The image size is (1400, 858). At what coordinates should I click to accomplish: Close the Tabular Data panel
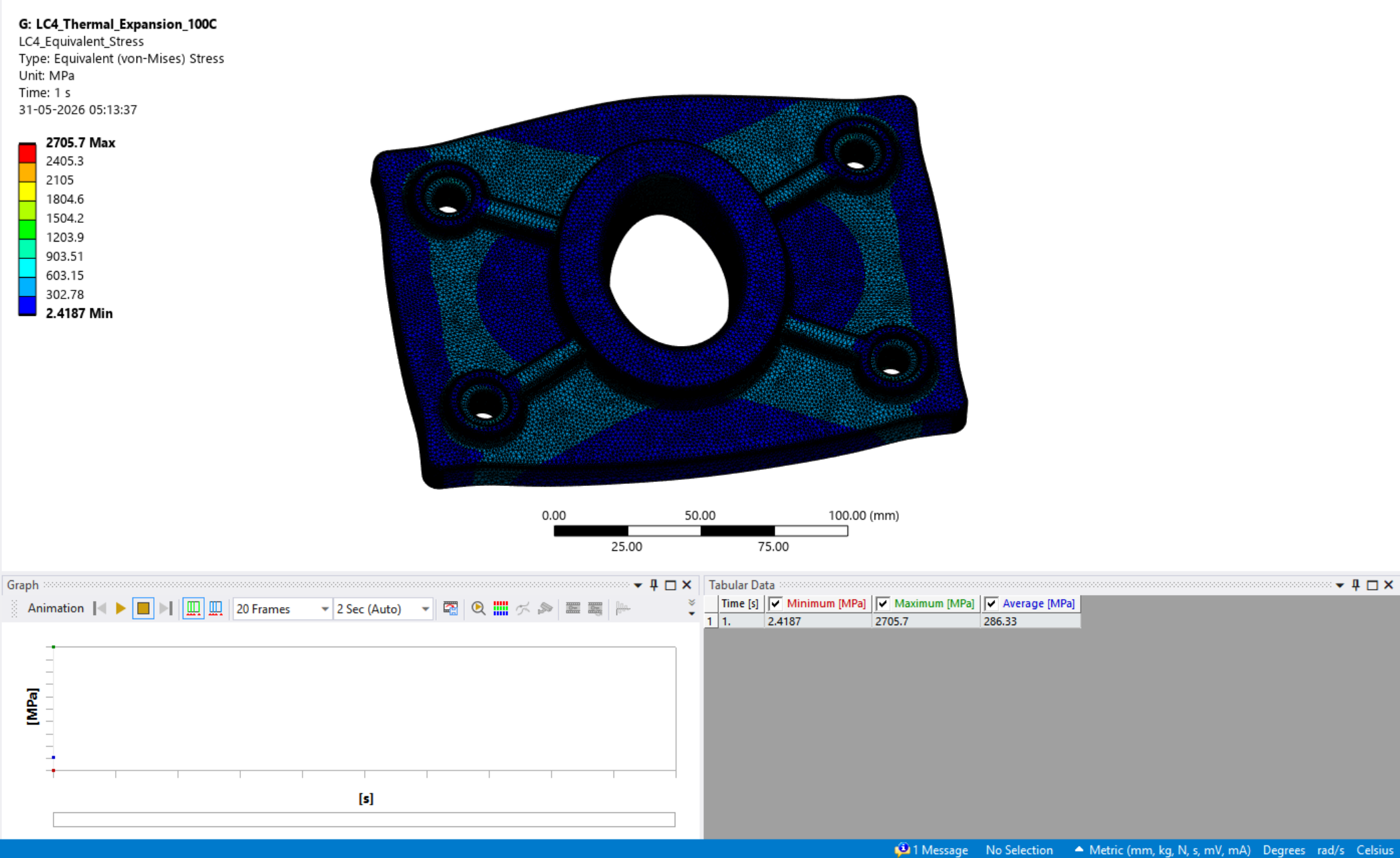(1389, 585)
